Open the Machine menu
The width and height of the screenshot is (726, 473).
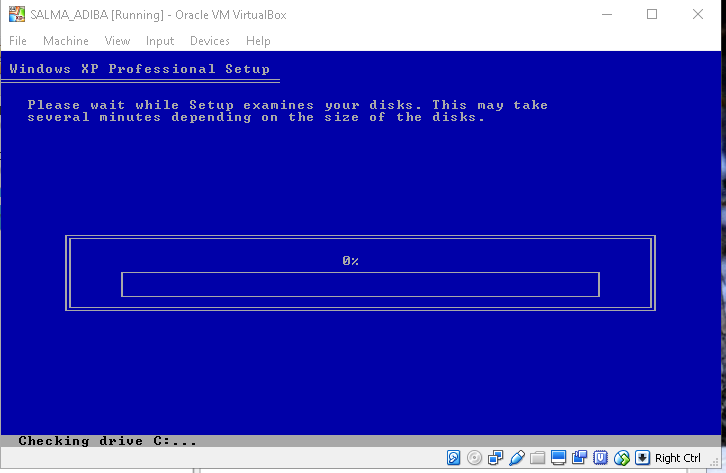66,41
